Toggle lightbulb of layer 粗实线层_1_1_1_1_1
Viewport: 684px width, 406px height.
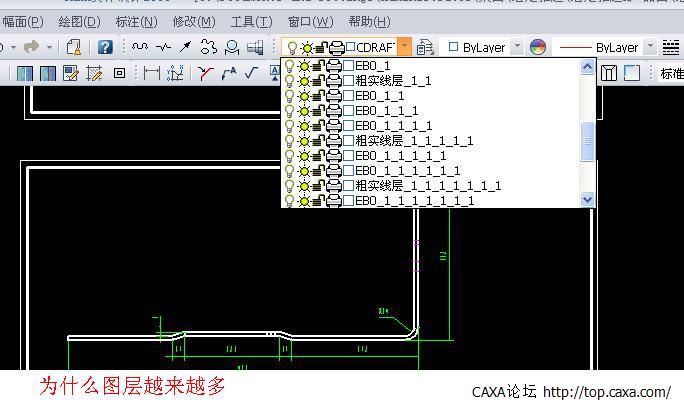click(289, 141)
